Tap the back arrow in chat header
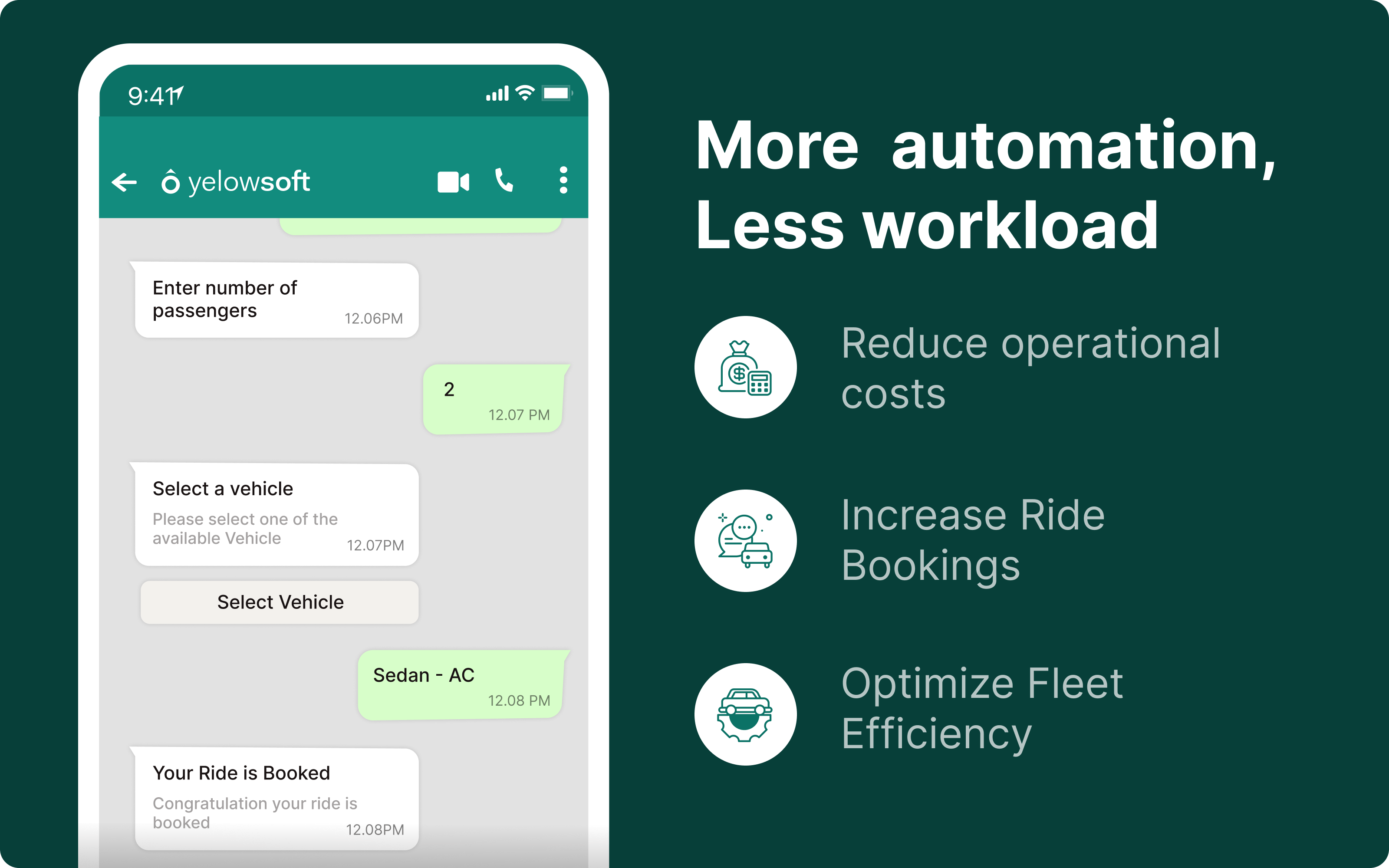 click(124, 183)
